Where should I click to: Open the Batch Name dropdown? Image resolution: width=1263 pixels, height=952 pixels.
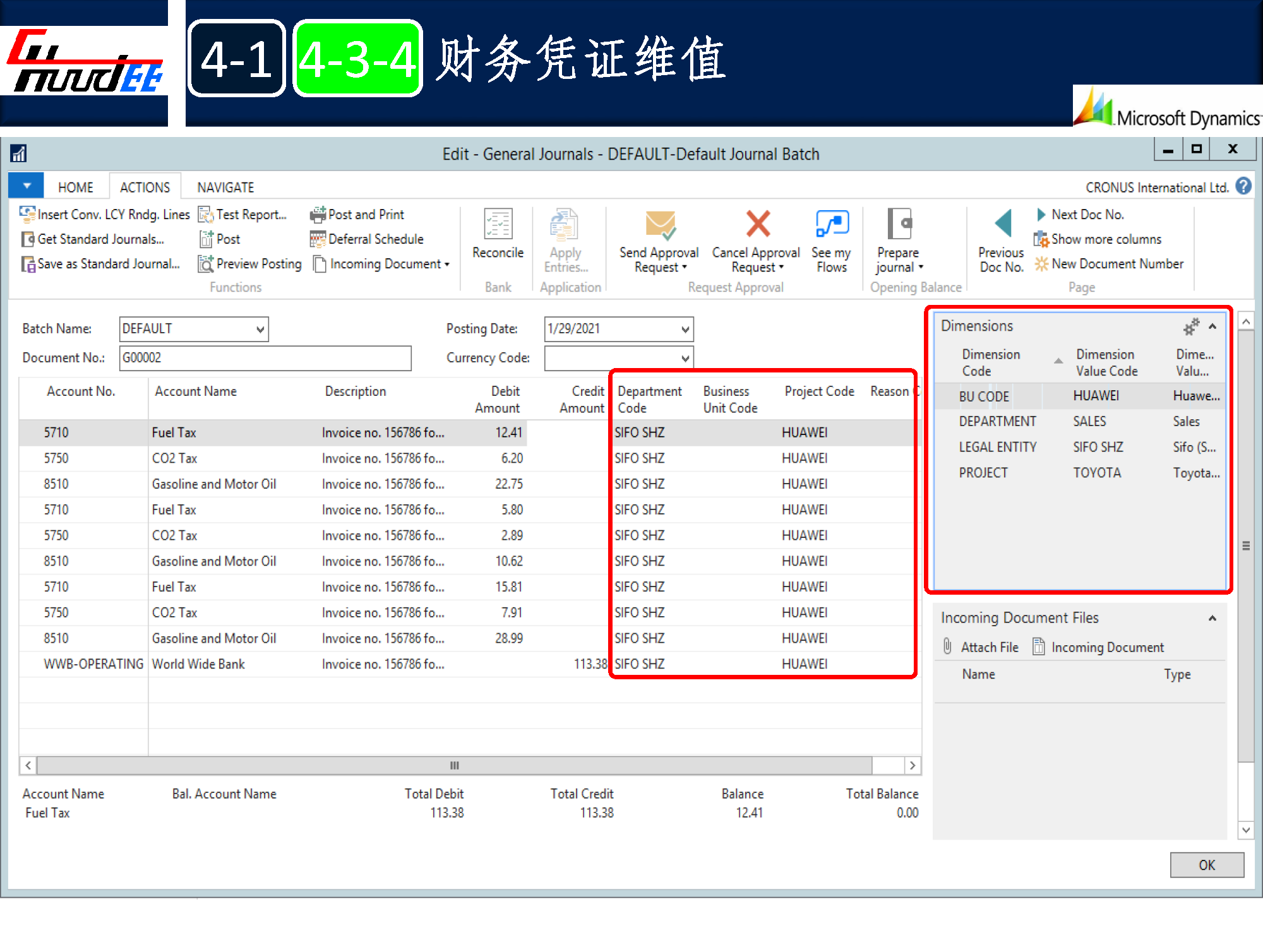click(x=260, y=329)
